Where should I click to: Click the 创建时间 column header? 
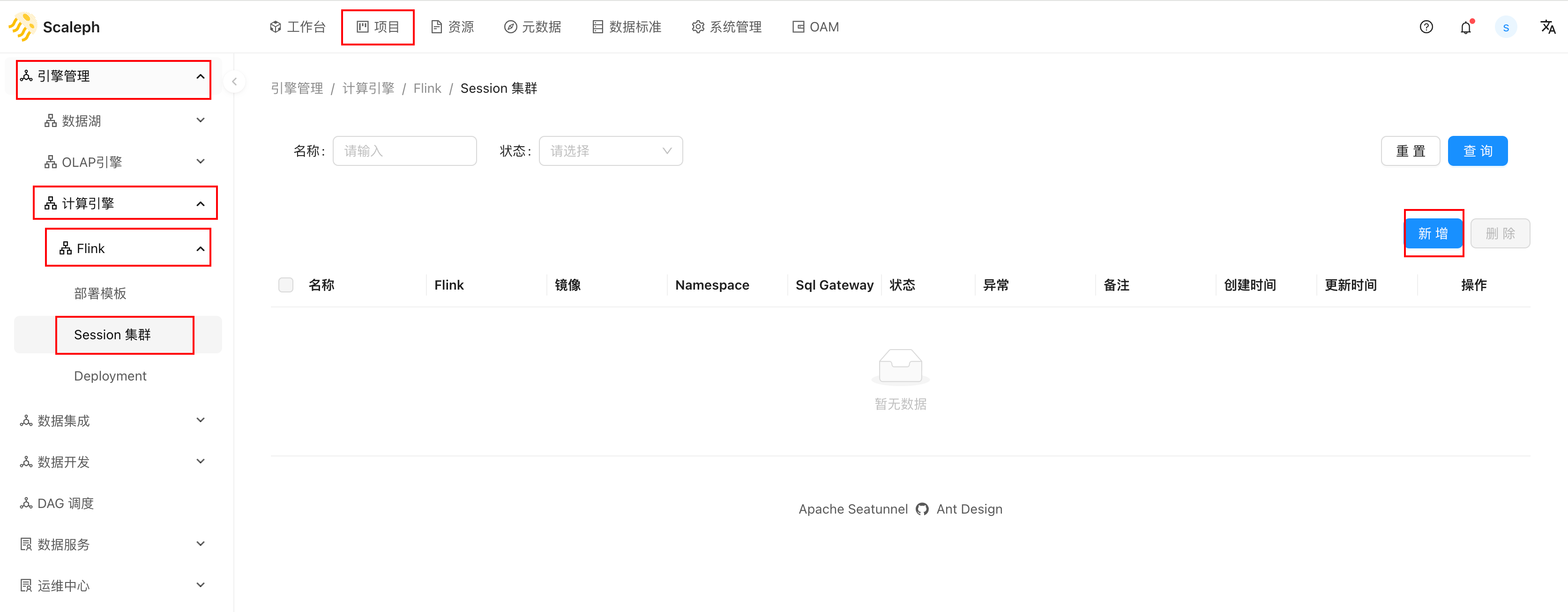coord(1250,285)
